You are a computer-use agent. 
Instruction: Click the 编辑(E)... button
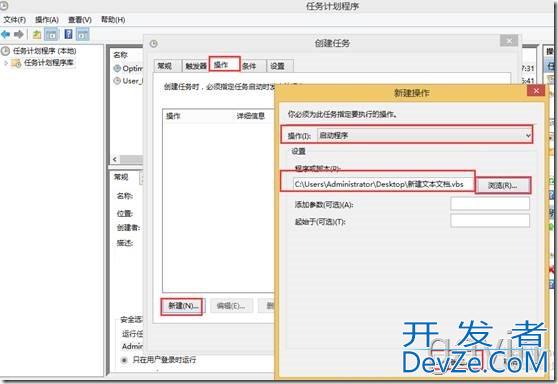[x=231, y=306]
